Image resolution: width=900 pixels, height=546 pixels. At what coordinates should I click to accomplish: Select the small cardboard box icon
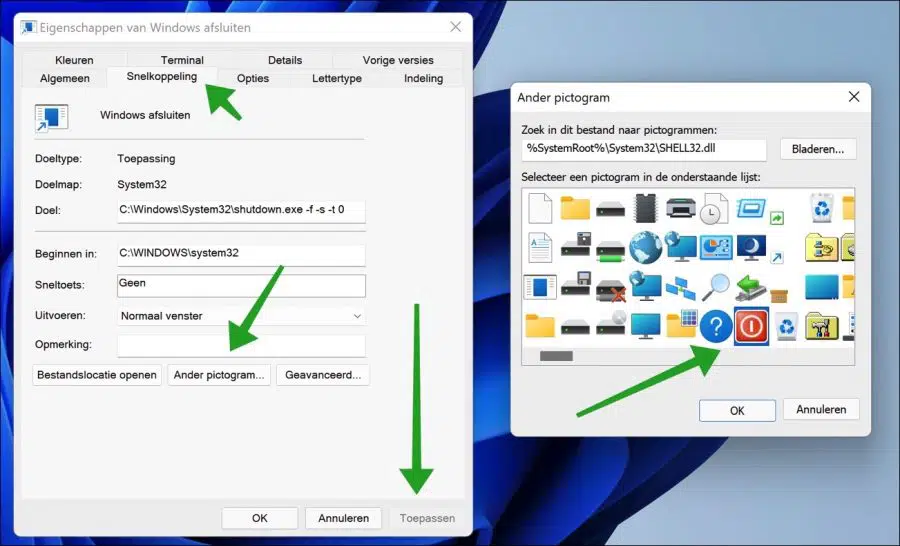point(778,296)
